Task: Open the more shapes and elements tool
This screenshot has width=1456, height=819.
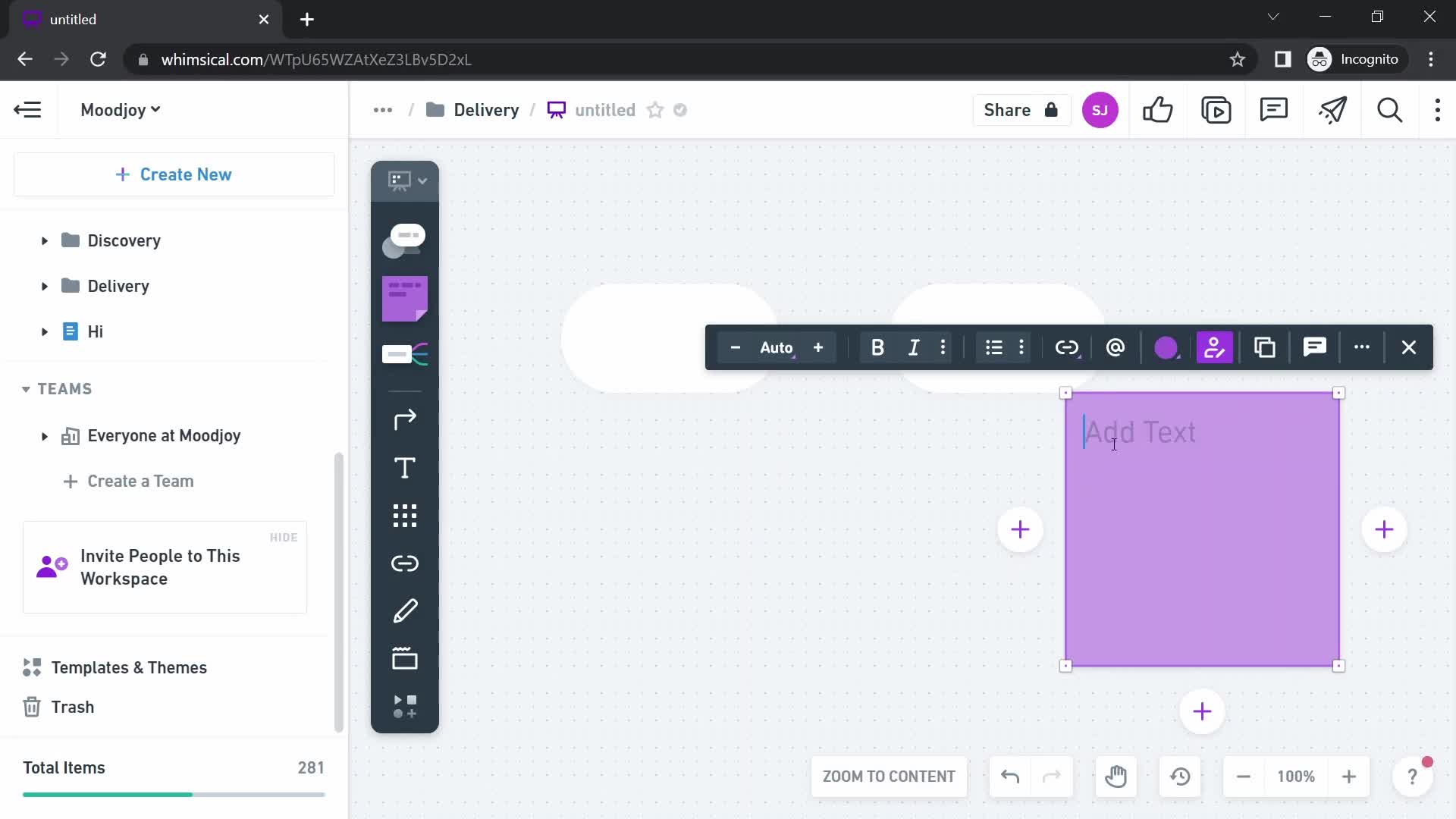Action: (x=405, y=706)
